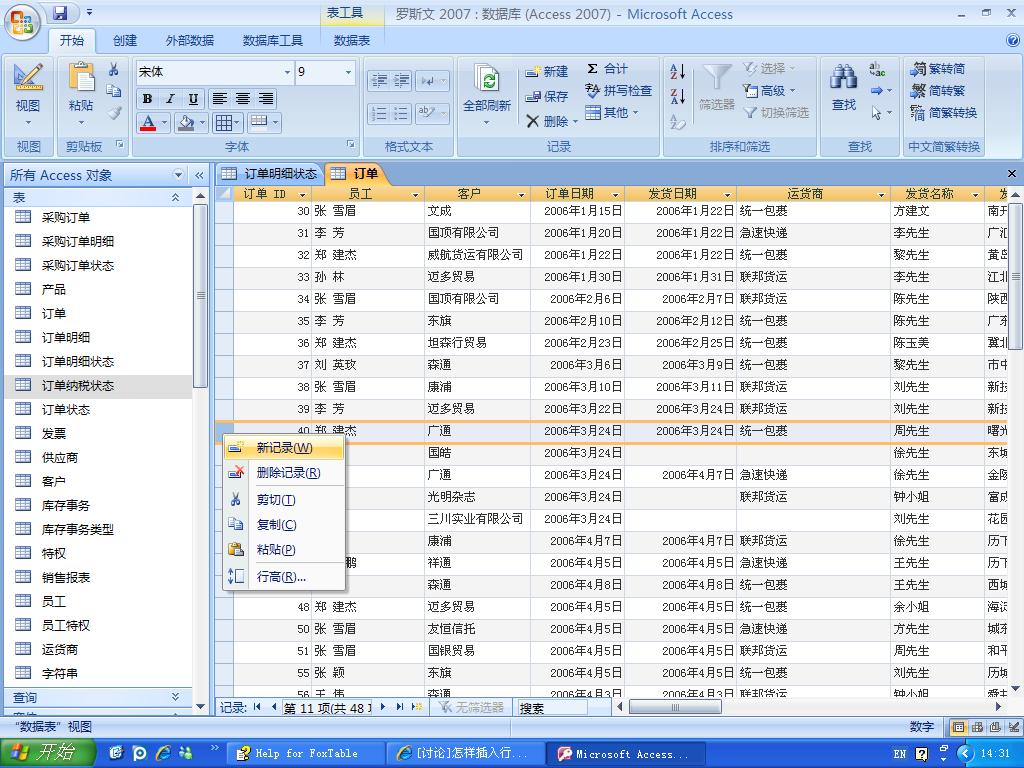Click the copy icon in clipboard group
Screen dimensions: 1024x768
point(114,91)
